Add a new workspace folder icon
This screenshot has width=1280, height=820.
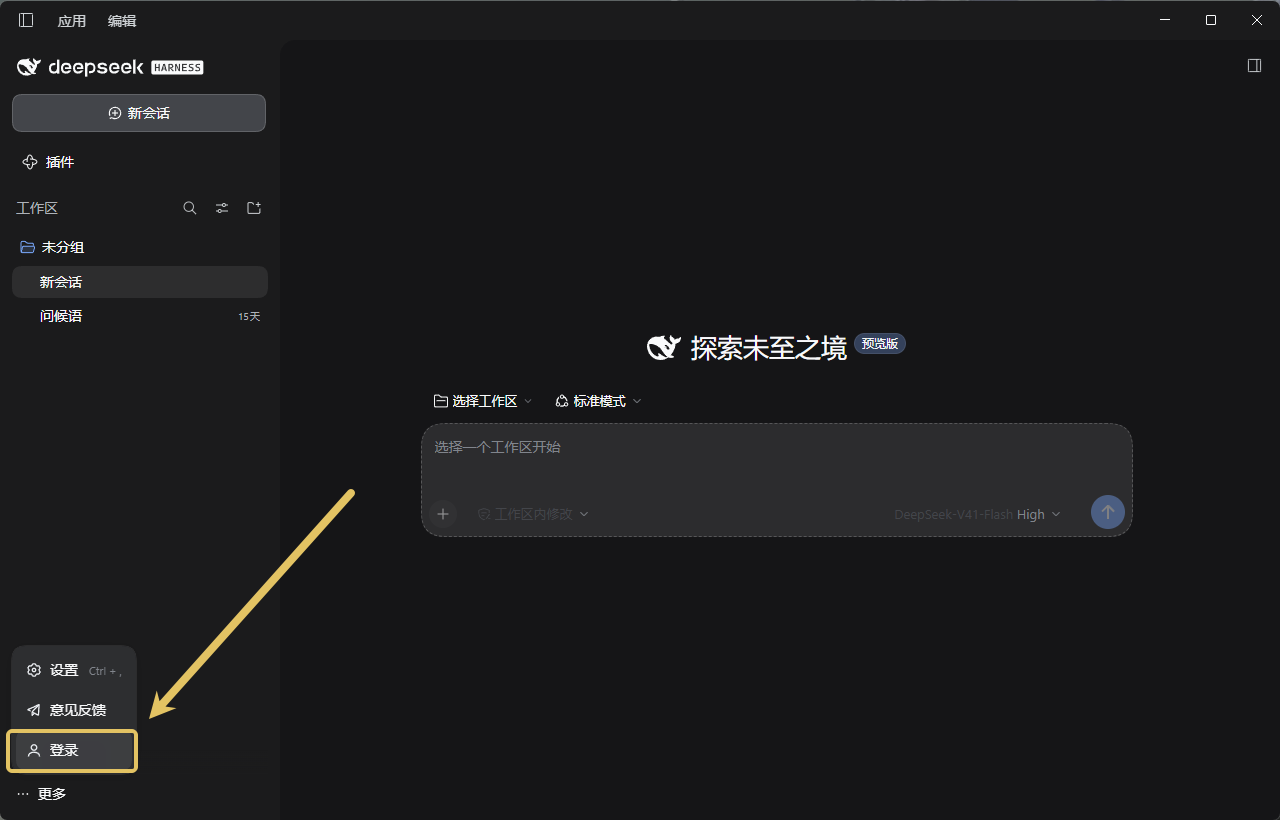[254, 208]
